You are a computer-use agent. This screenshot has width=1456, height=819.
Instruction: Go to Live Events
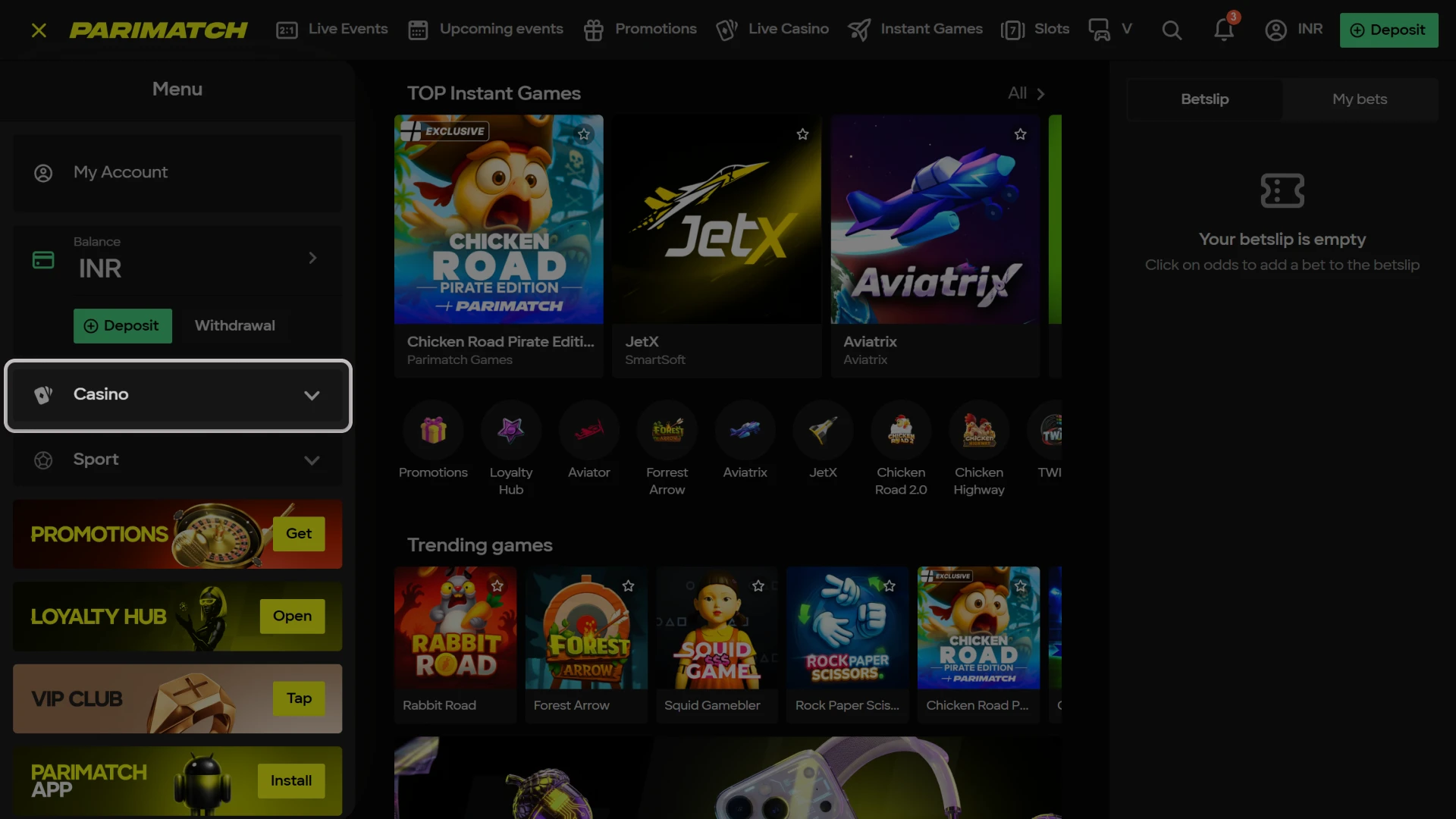[x=332, y=30]
